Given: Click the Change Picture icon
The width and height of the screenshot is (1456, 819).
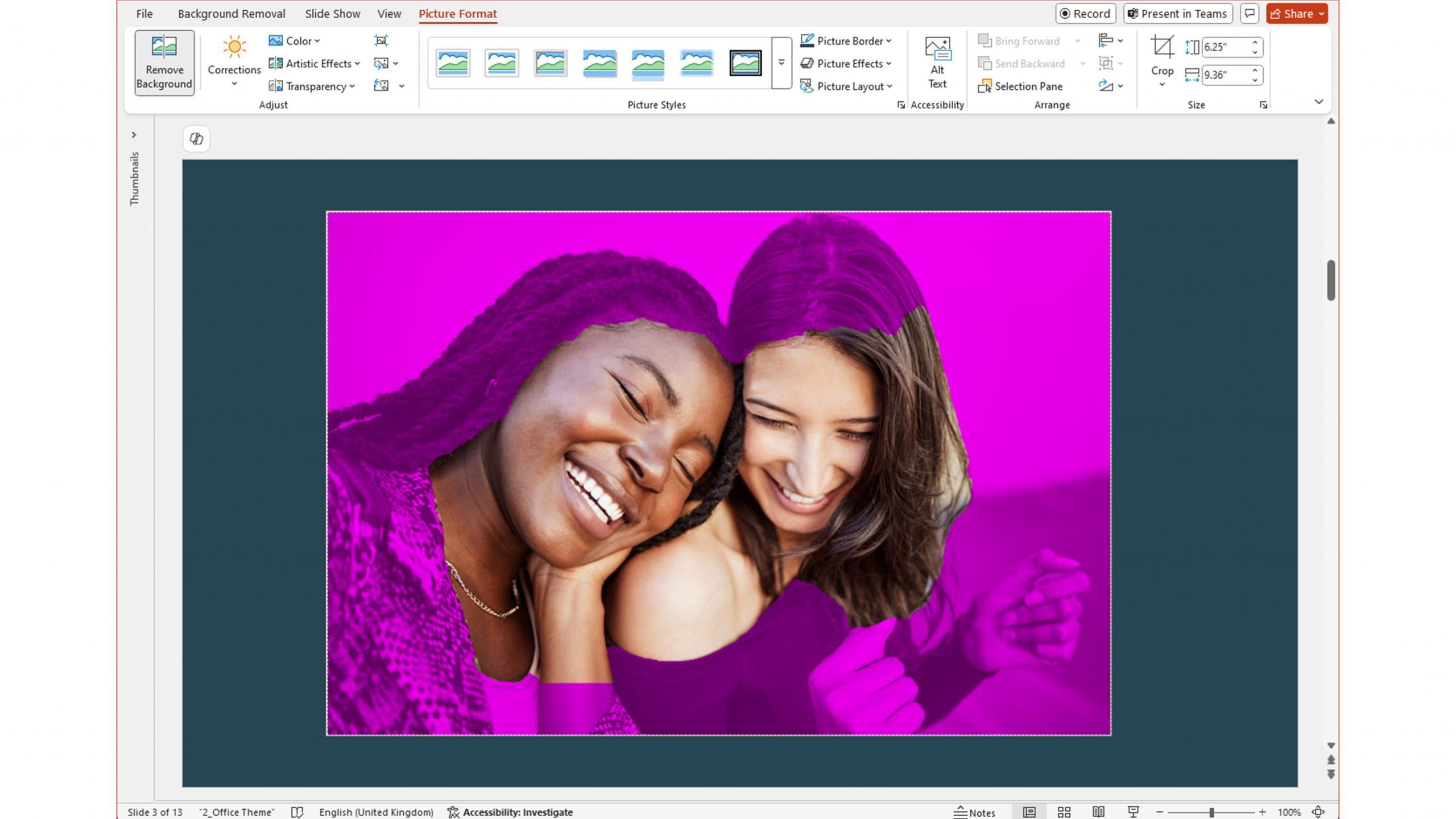Looking at the screenshot, I should (x=380, y=63).
